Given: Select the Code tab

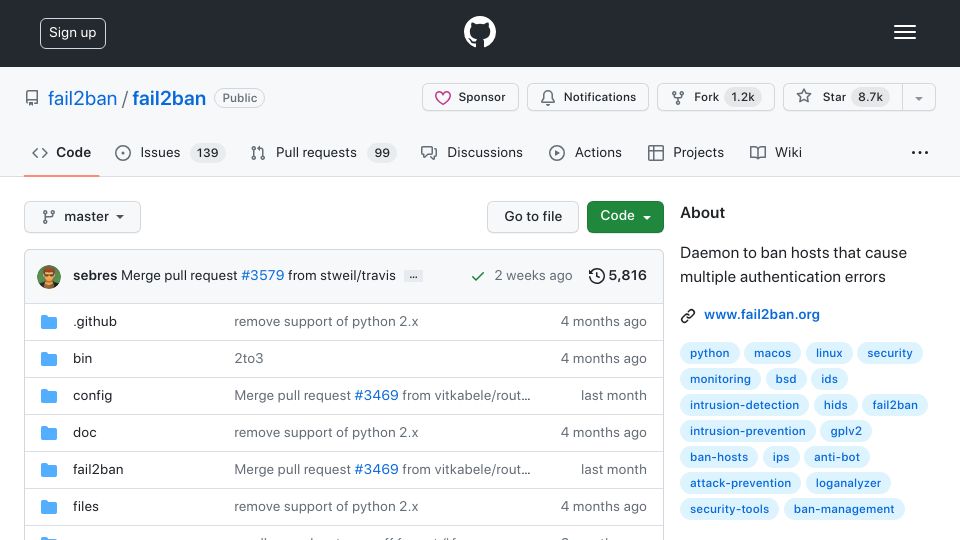Looking at the screenshot, I should click(61, 152).
